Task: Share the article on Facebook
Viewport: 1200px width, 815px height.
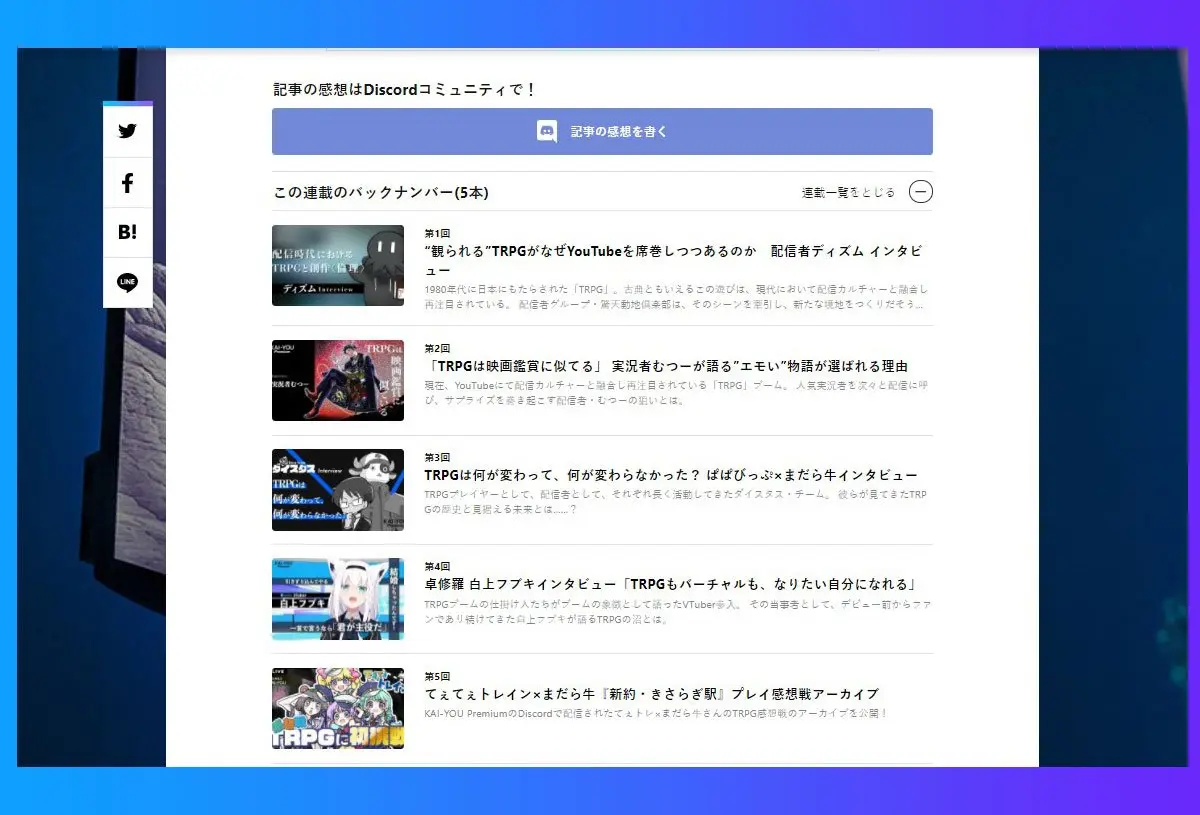Action: pyautogui.click(x=127, y=183)
